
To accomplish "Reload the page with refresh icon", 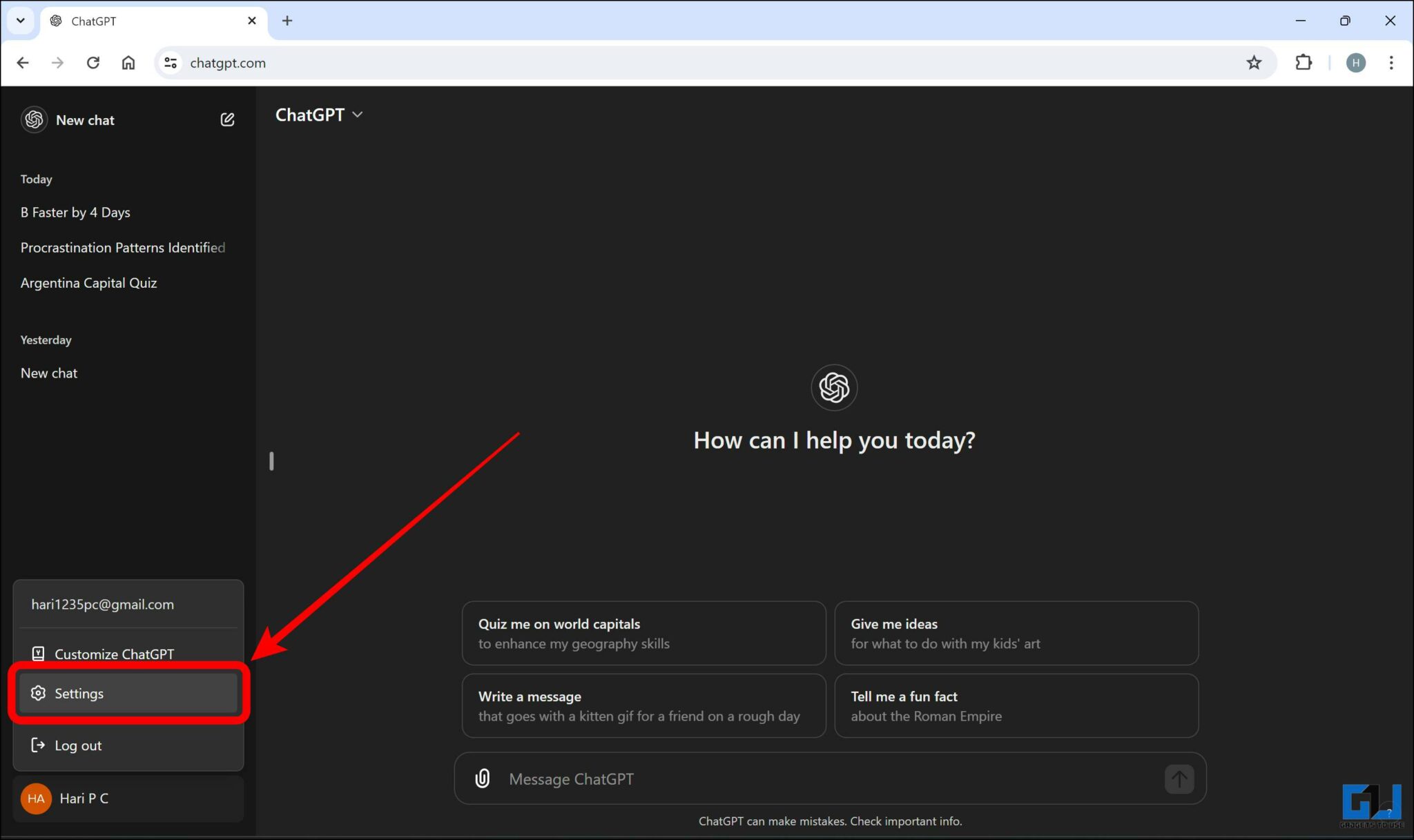I will click(x=93, y=63).
